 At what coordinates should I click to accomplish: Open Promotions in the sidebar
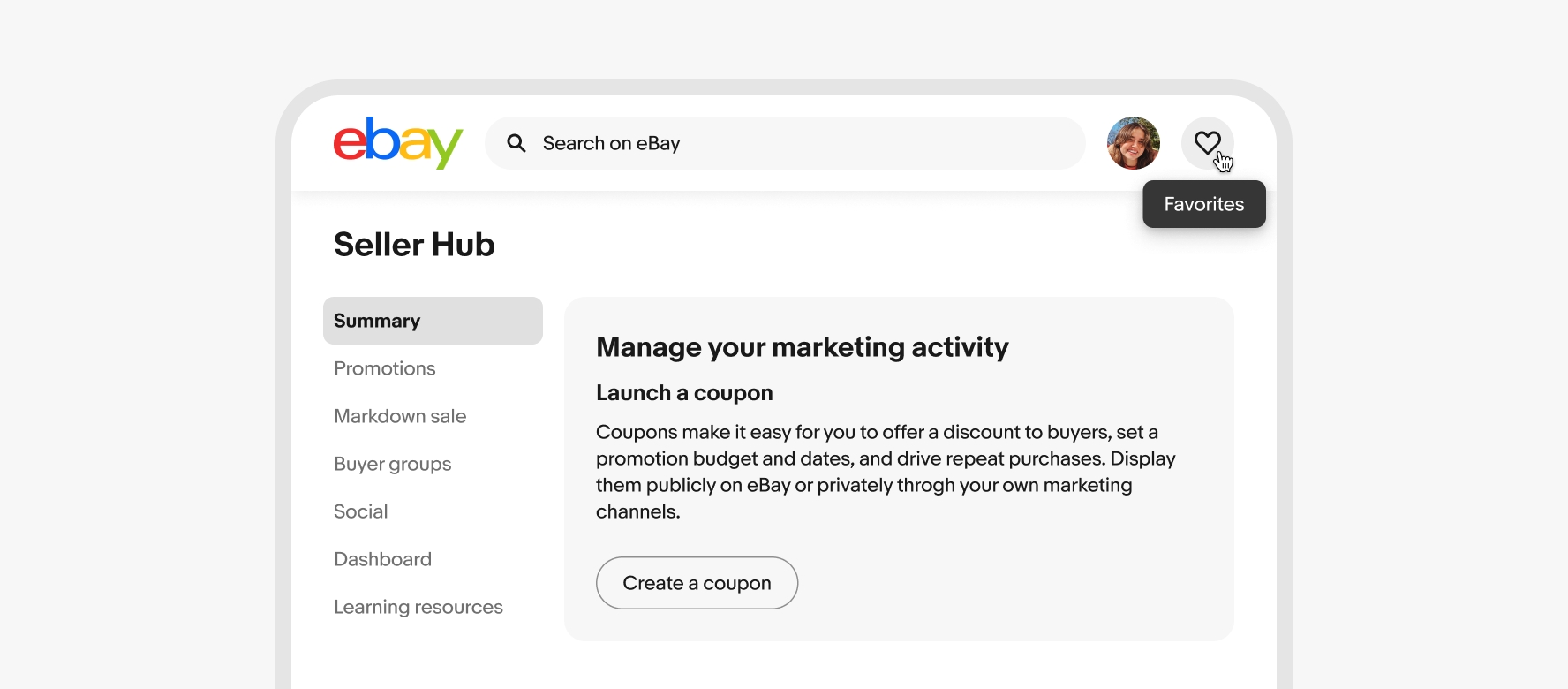pos(385,368)
